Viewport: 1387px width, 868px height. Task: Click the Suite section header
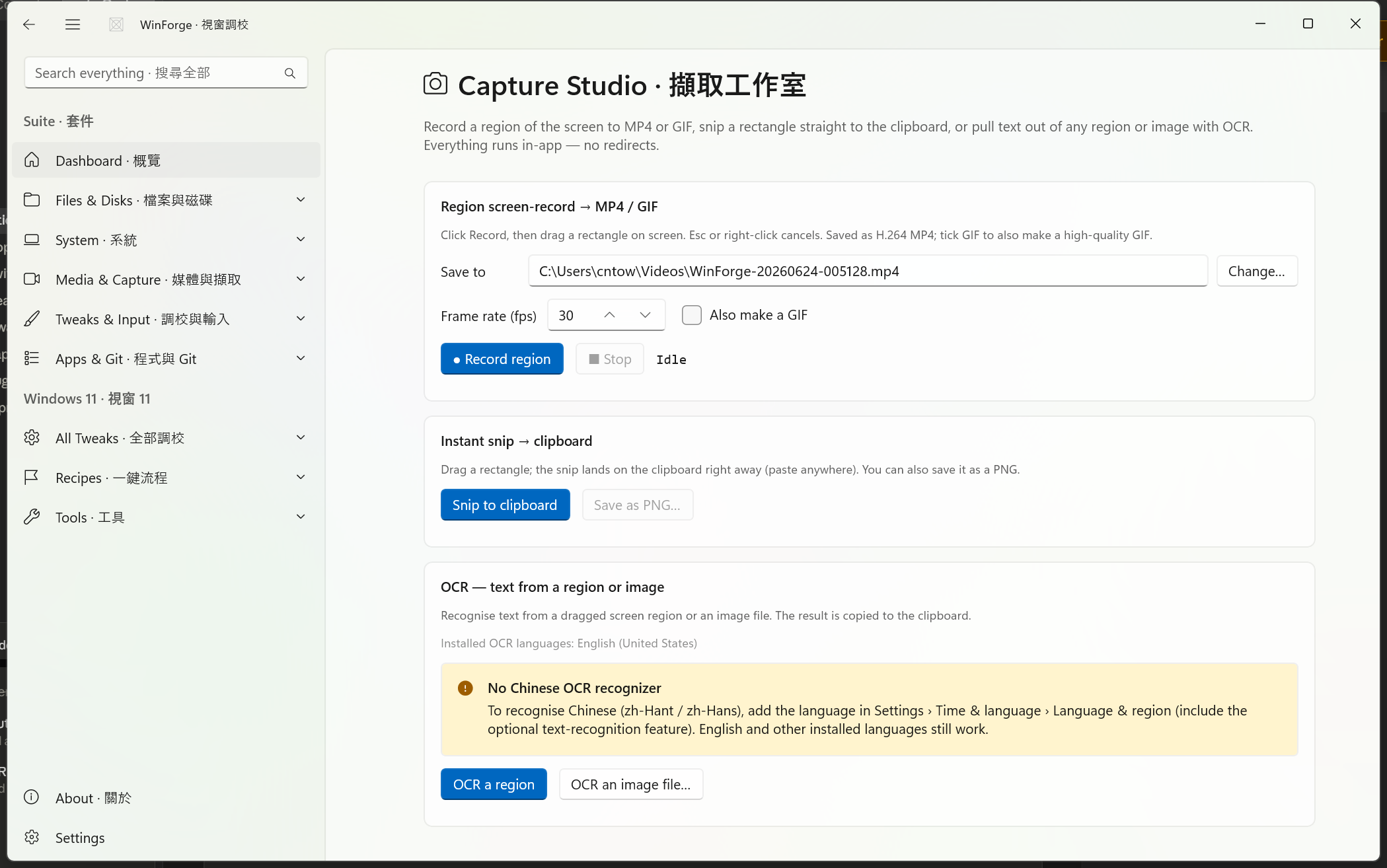[x=58, y=121]
